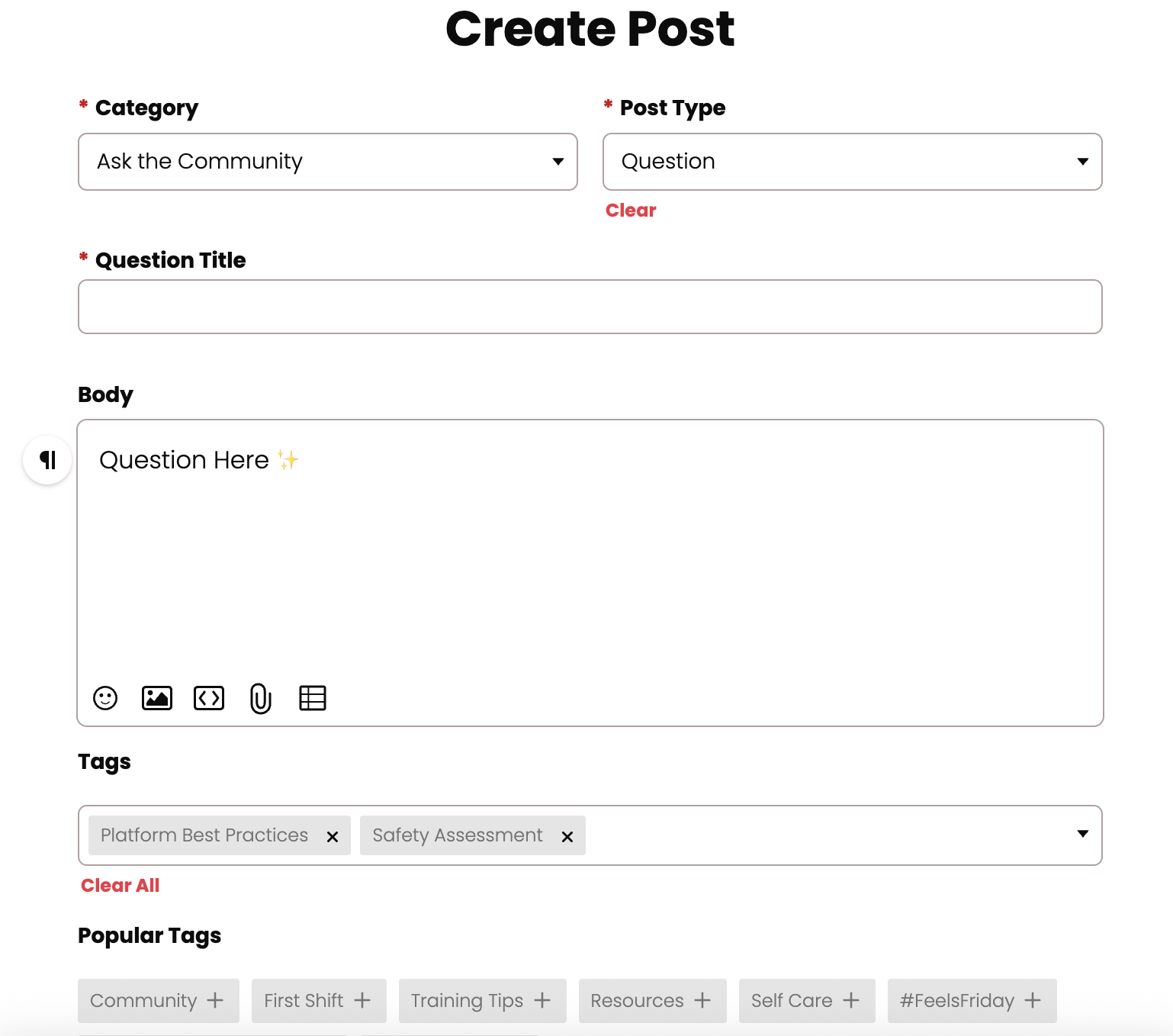Expand the Tags dropdown arrow
1173x1036 pixels.
[1082, 833]
